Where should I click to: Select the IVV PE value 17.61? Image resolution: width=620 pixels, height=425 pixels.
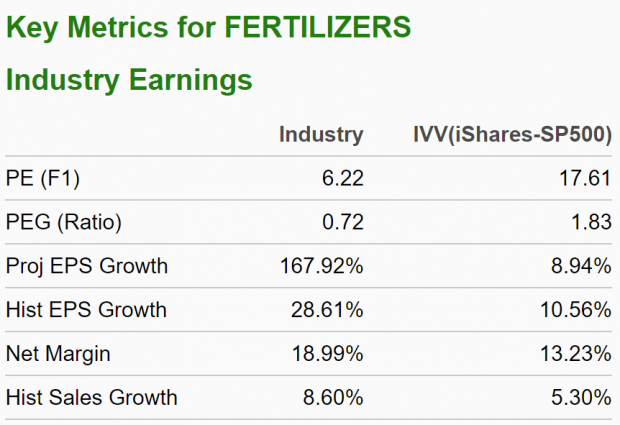pos(586,179)
